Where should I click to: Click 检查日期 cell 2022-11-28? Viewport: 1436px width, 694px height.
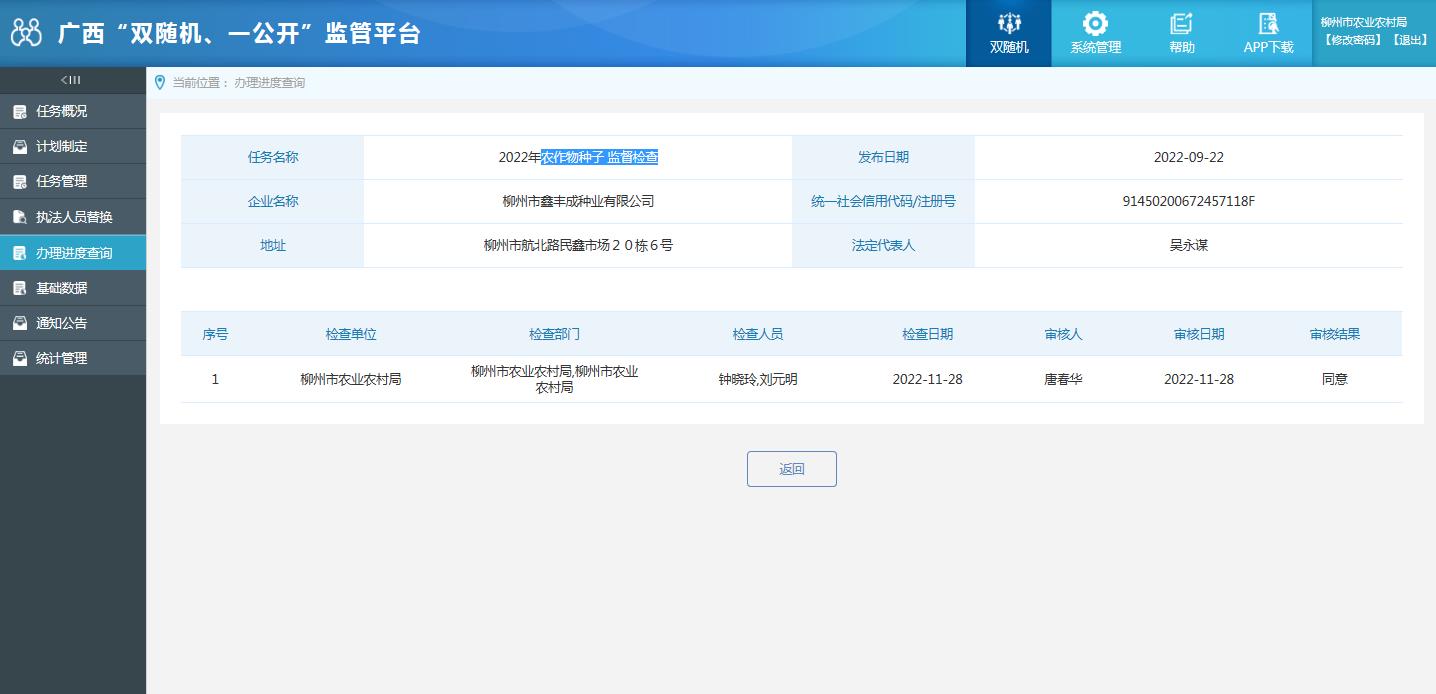(927, 379)
